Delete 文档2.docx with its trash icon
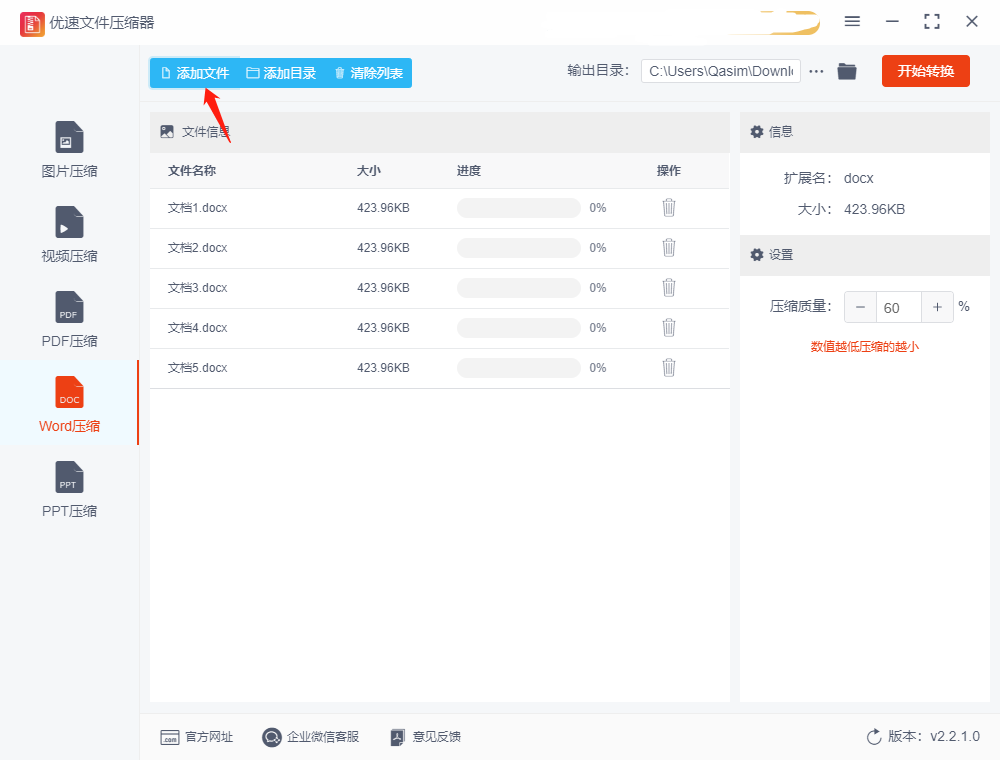Image resolution: width=1000 pixels, height=760 pixels. pos(668,247)
